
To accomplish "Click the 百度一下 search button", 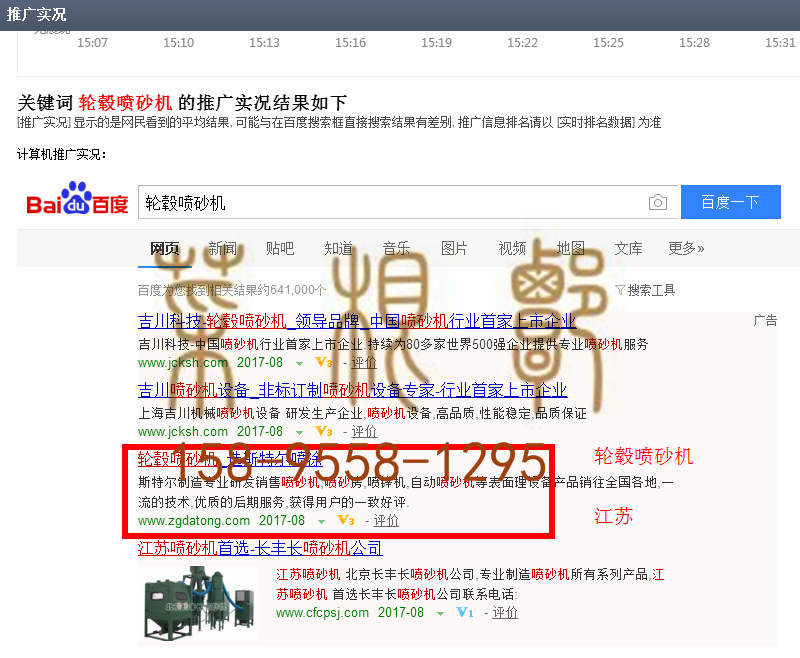I will click(731, 202).
